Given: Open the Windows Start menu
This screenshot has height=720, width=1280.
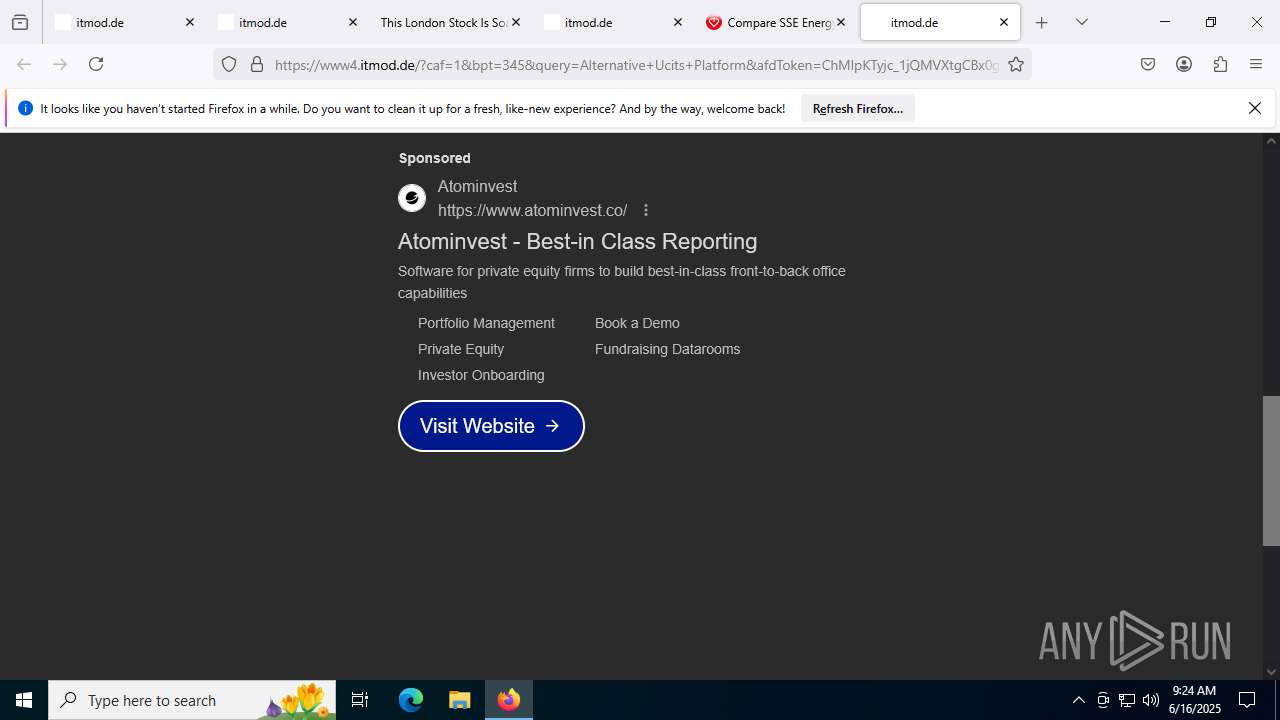Looking at the screenshot, I should click(24, 700).
